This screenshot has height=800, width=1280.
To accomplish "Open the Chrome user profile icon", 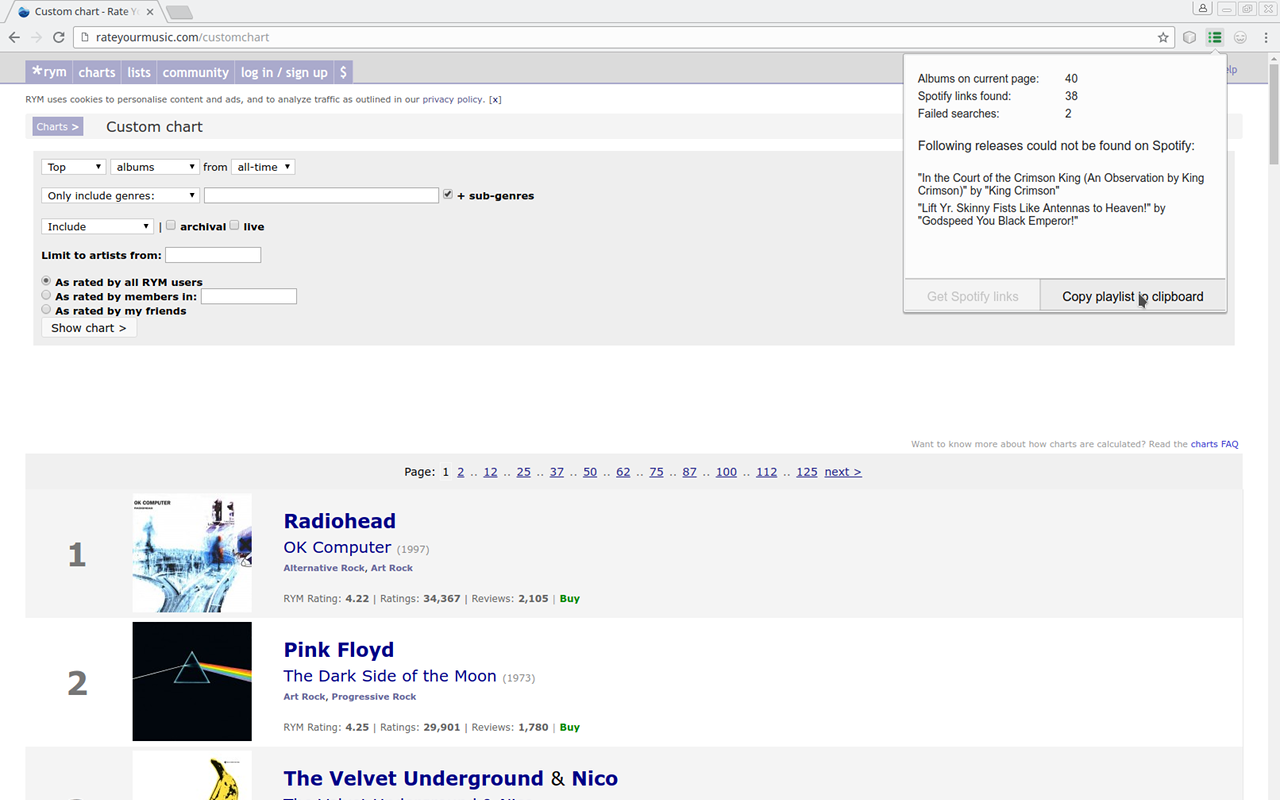I will click(1203, 9).
